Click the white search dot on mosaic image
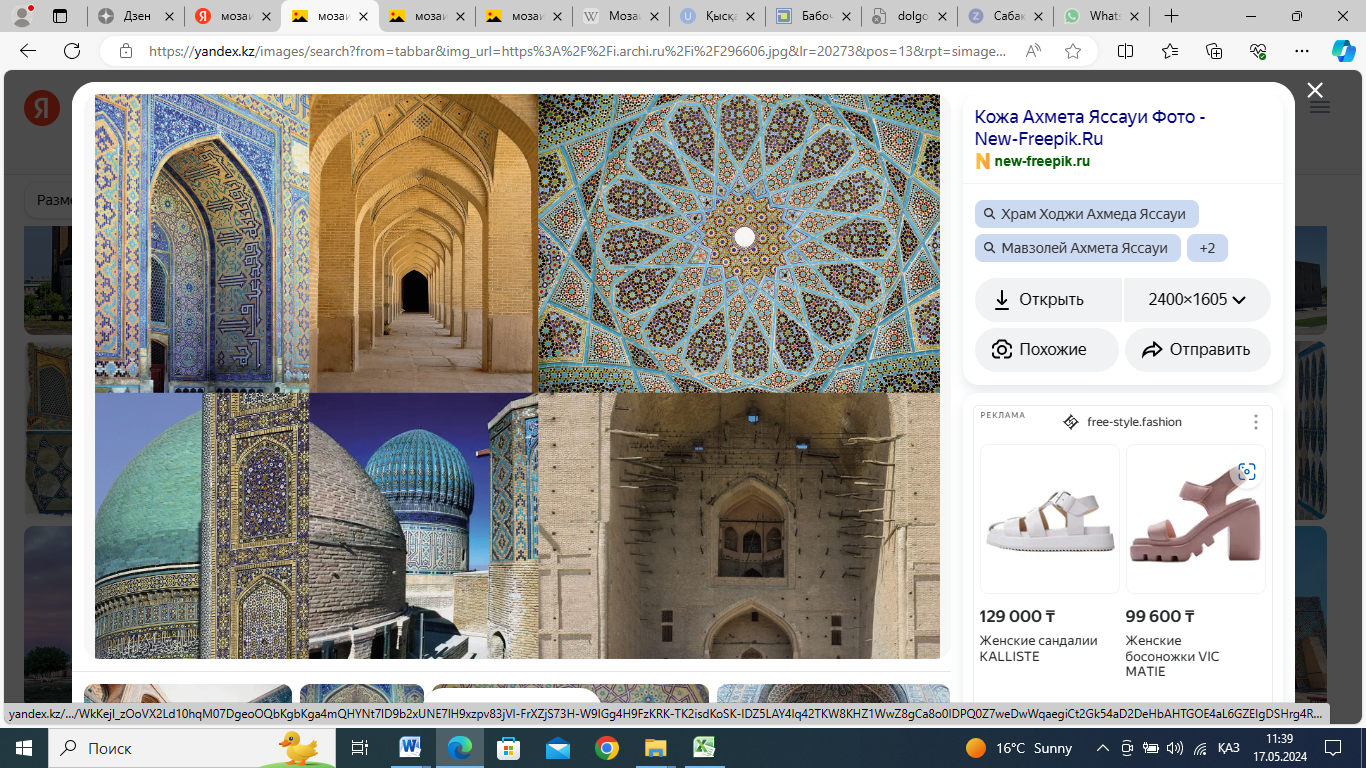 point(744,237)
